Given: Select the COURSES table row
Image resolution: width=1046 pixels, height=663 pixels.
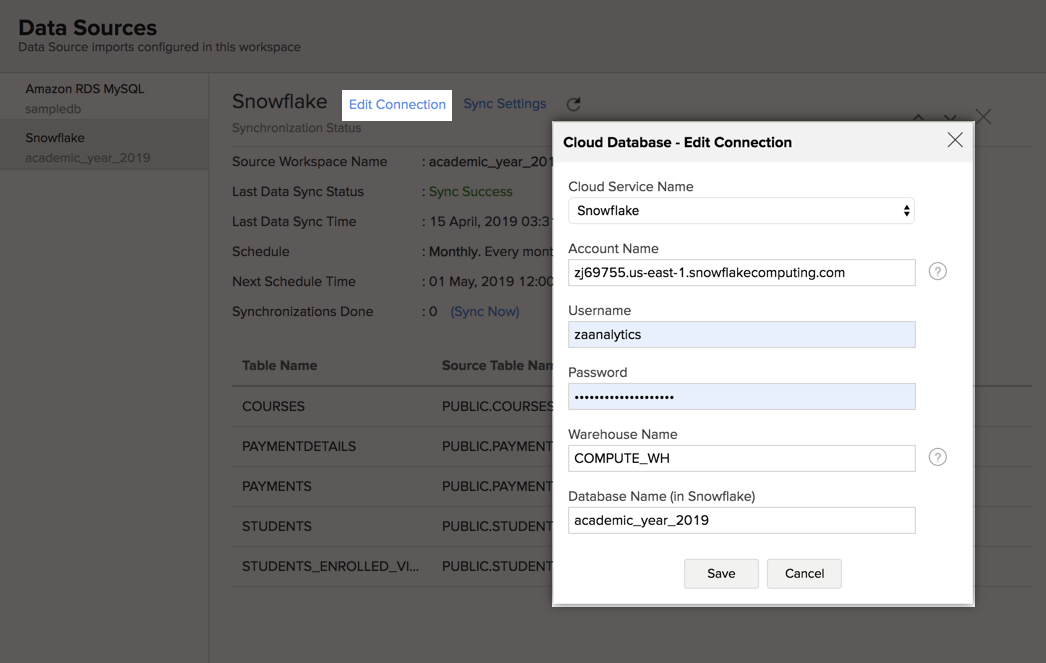Looking at the screenshot, I should pos(273,406).
